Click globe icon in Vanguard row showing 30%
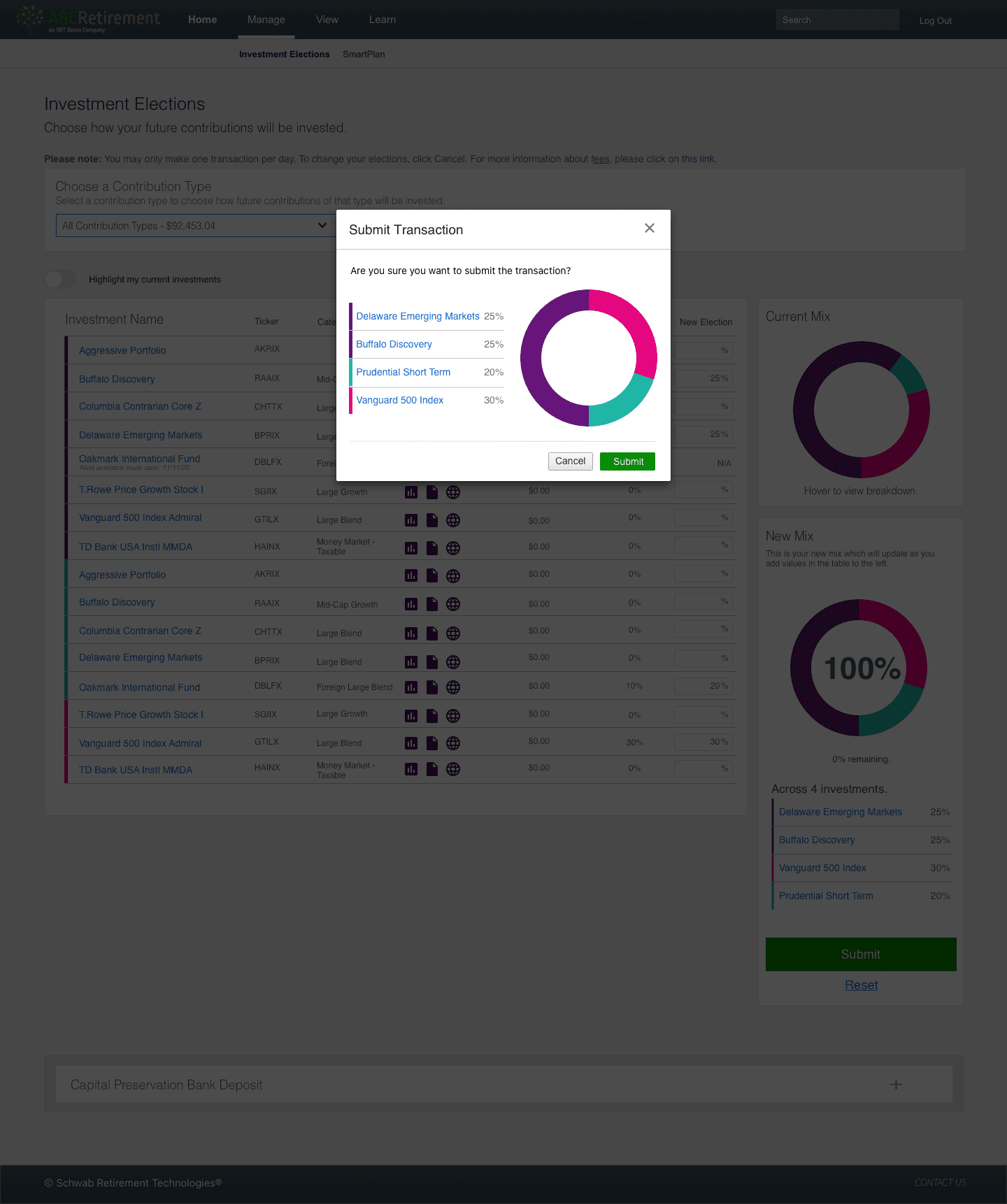The width and height of the screenshot is (1007, 1204). coord(453,743)
